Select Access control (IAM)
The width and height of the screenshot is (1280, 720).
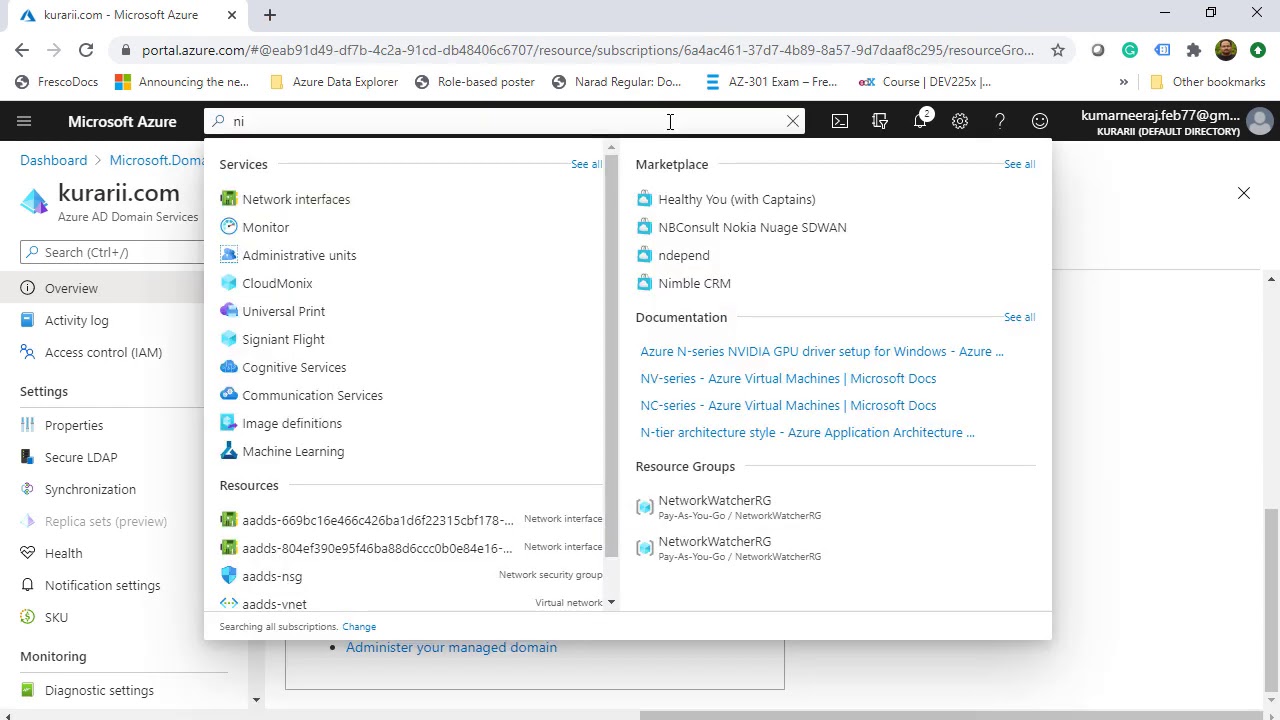(x=103, y=352)
